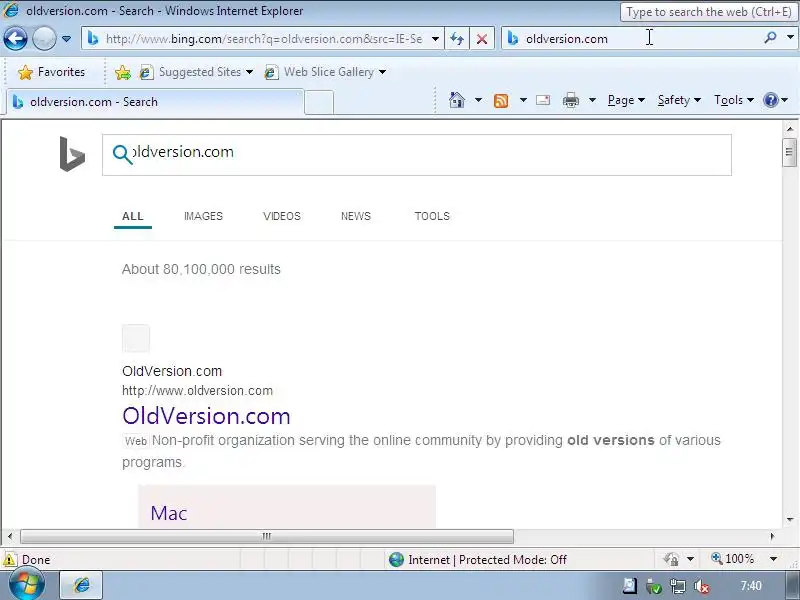Click the Forward navigation arrow
The image size is (800, 600).
click(x=44, y=38)
